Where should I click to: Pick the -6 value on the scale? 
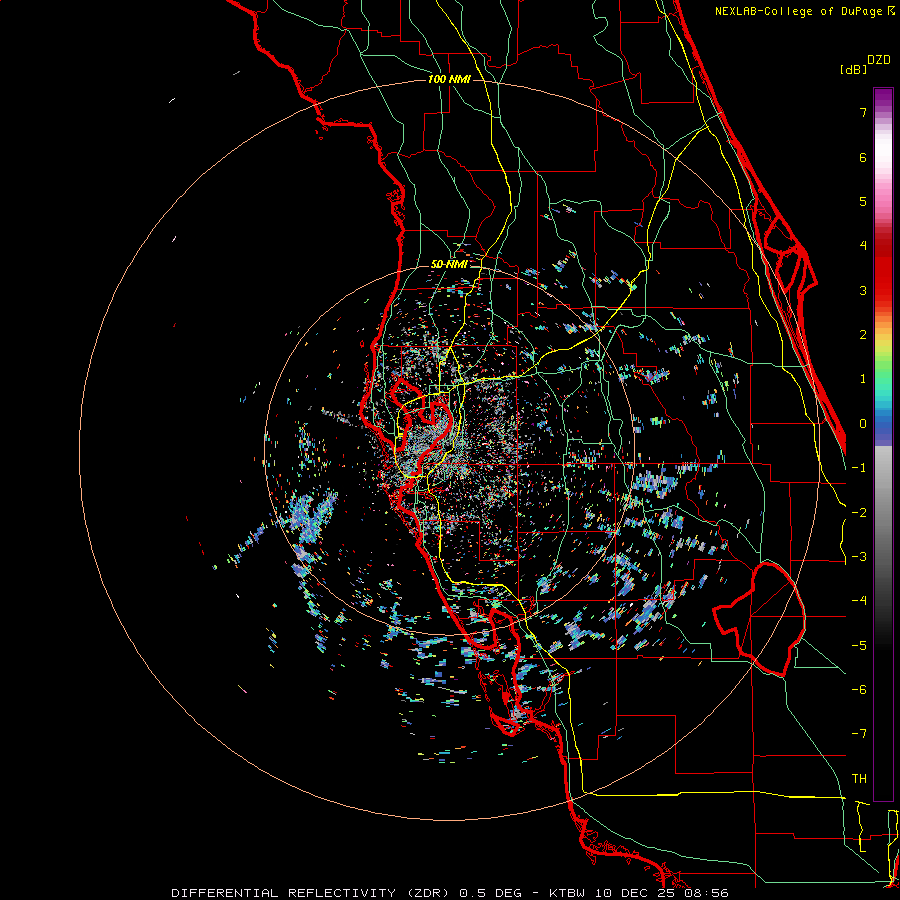tap(859, 690)
